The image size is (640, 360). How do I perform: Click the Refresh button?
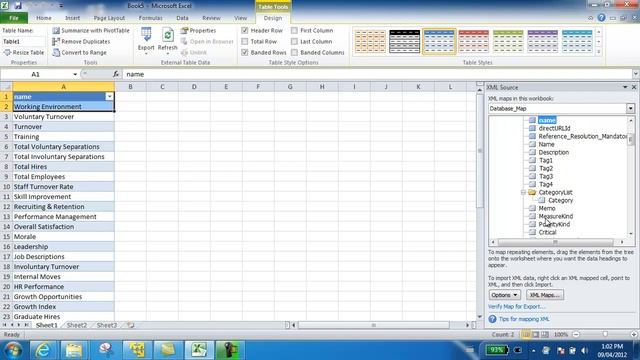point(167,40)
